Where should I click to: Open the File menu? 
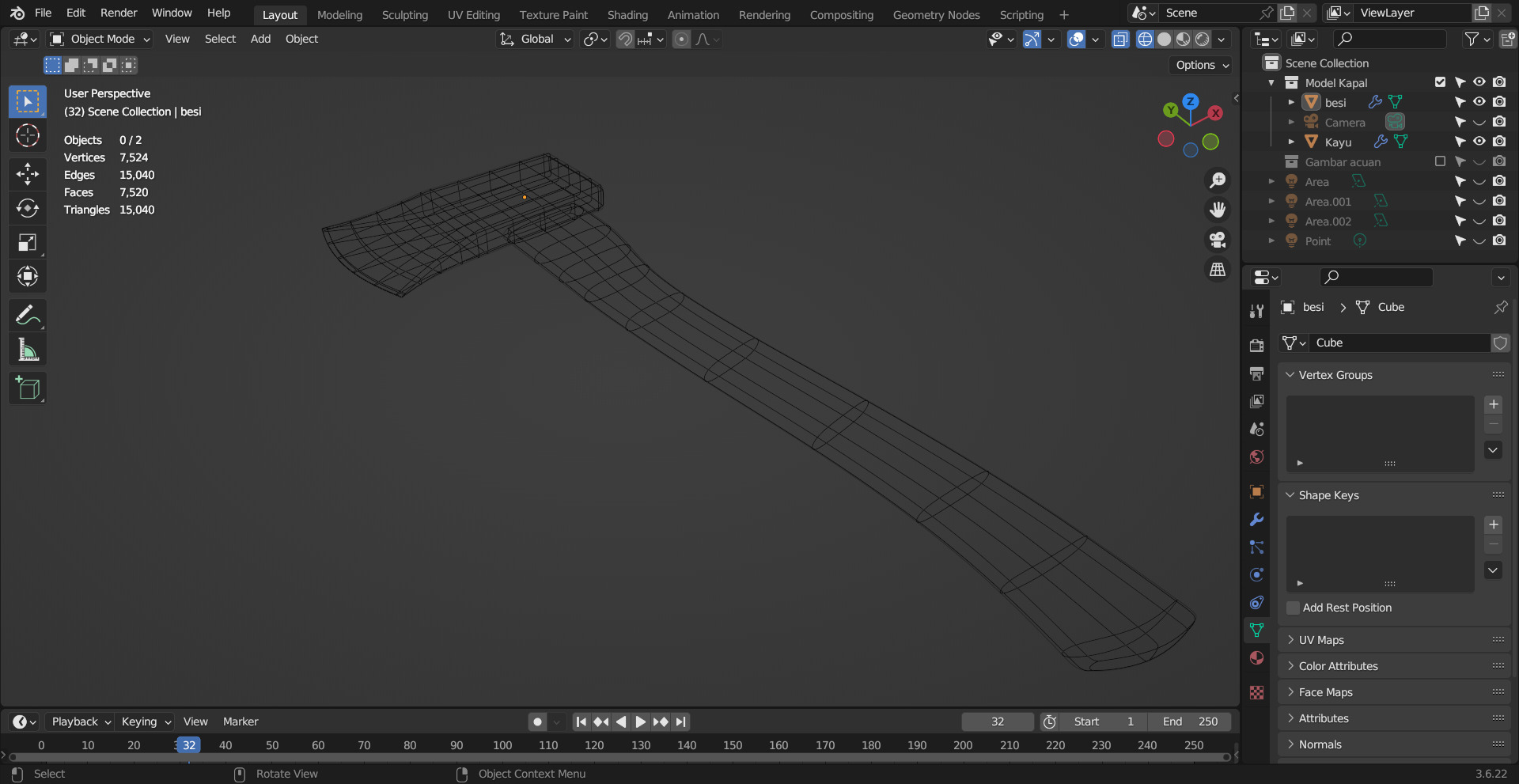point(44,13)
